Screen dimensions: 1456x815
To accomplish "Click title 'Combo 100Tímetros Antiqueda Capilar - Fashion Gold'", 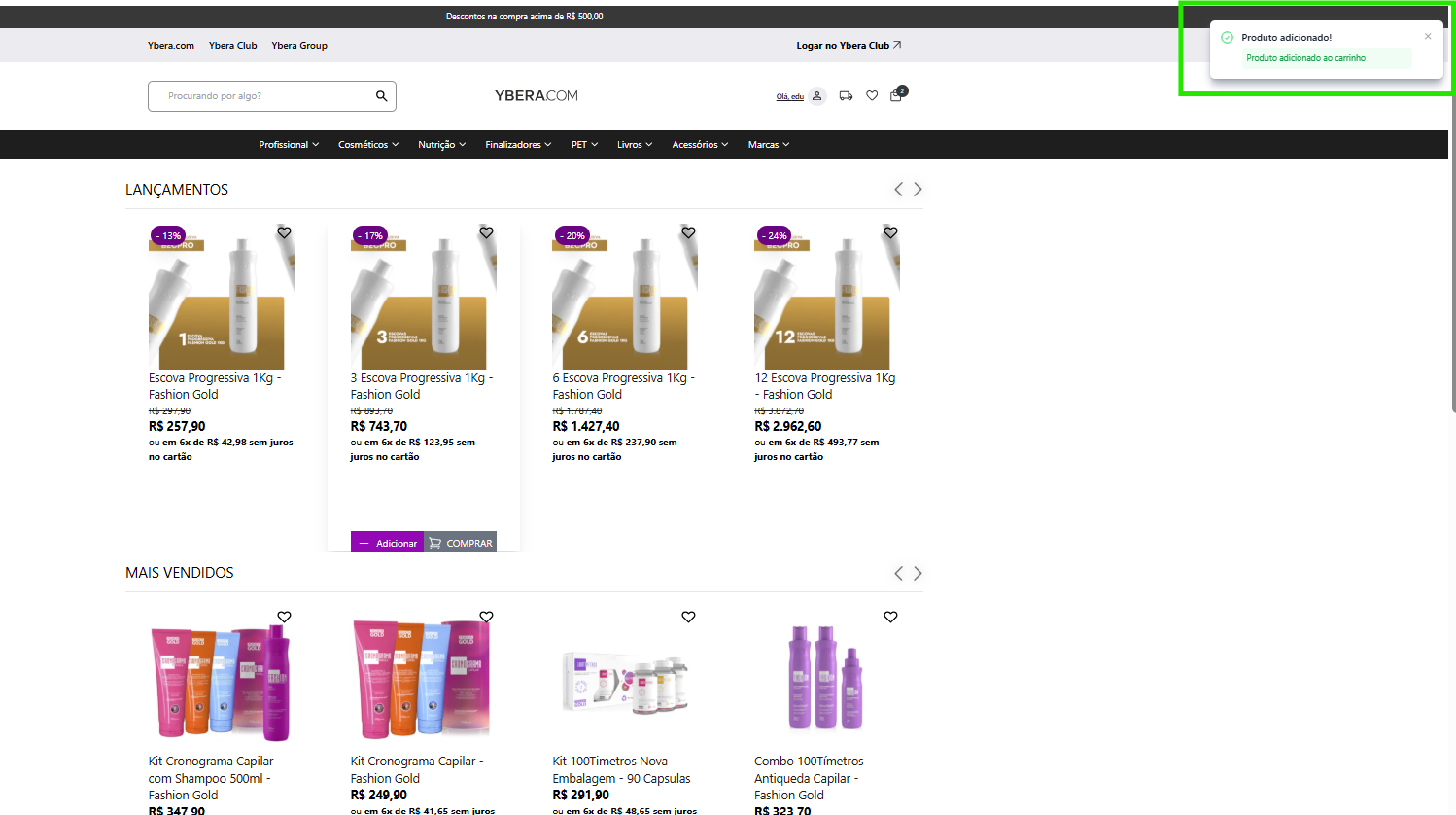I will click(x=809, y=778).
